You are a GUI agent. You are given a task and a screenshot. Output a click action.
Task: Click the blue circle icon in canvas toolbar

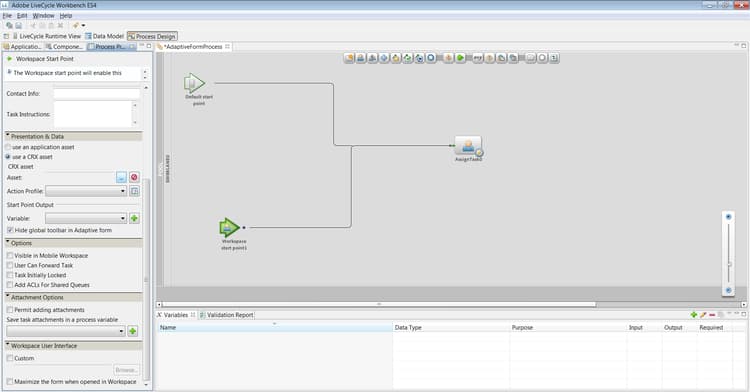pyautogui.click(x=431, y=58)
